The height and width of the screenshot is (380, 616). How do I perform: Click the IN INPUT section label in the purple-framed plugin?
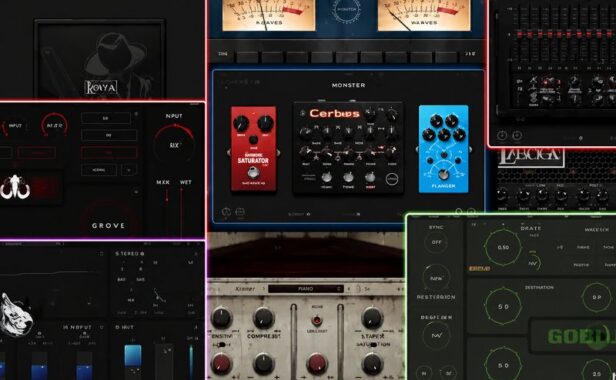pos(77,327)
